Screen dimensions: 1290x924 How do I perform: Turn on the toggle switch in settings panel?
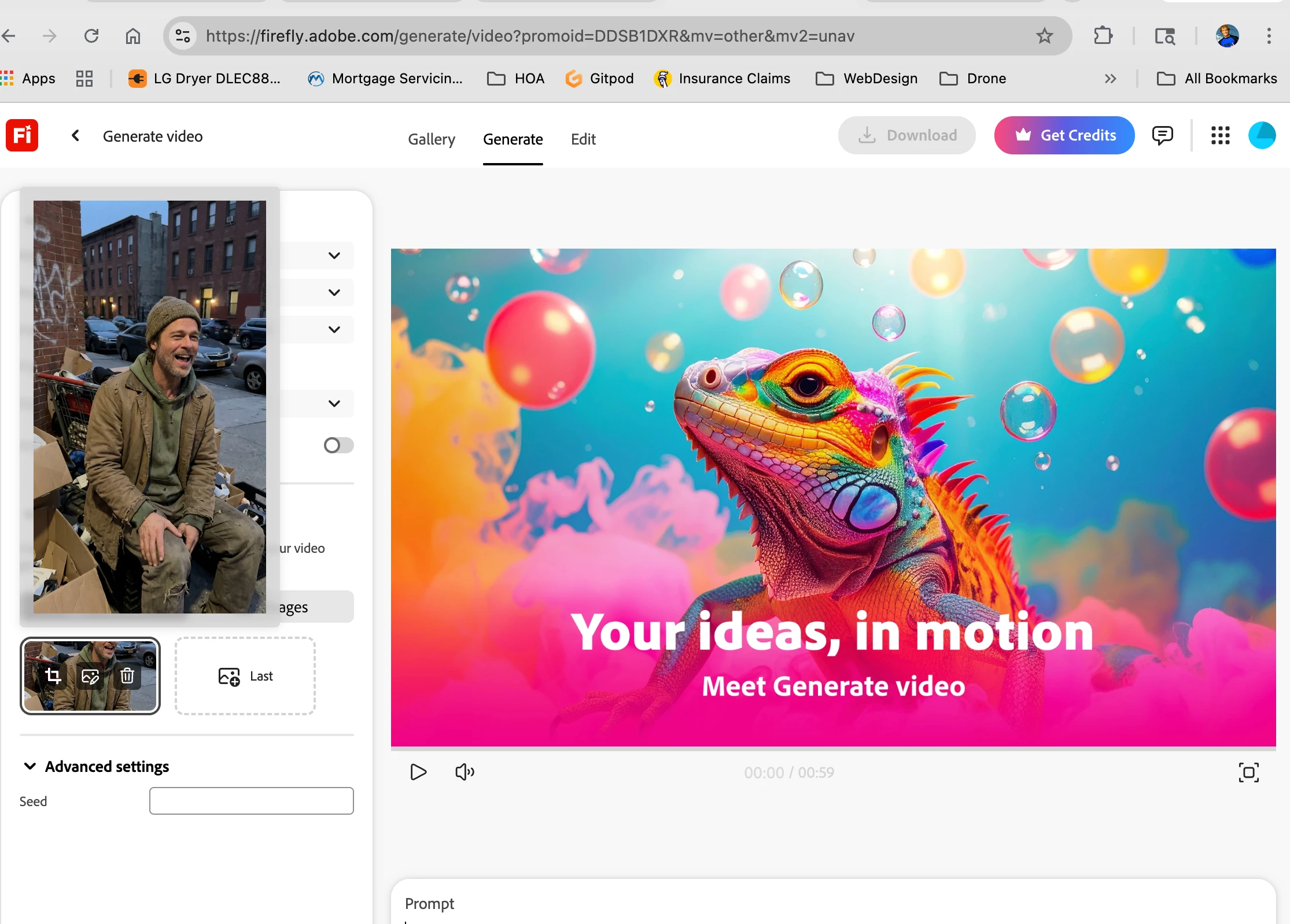point(338,445)
